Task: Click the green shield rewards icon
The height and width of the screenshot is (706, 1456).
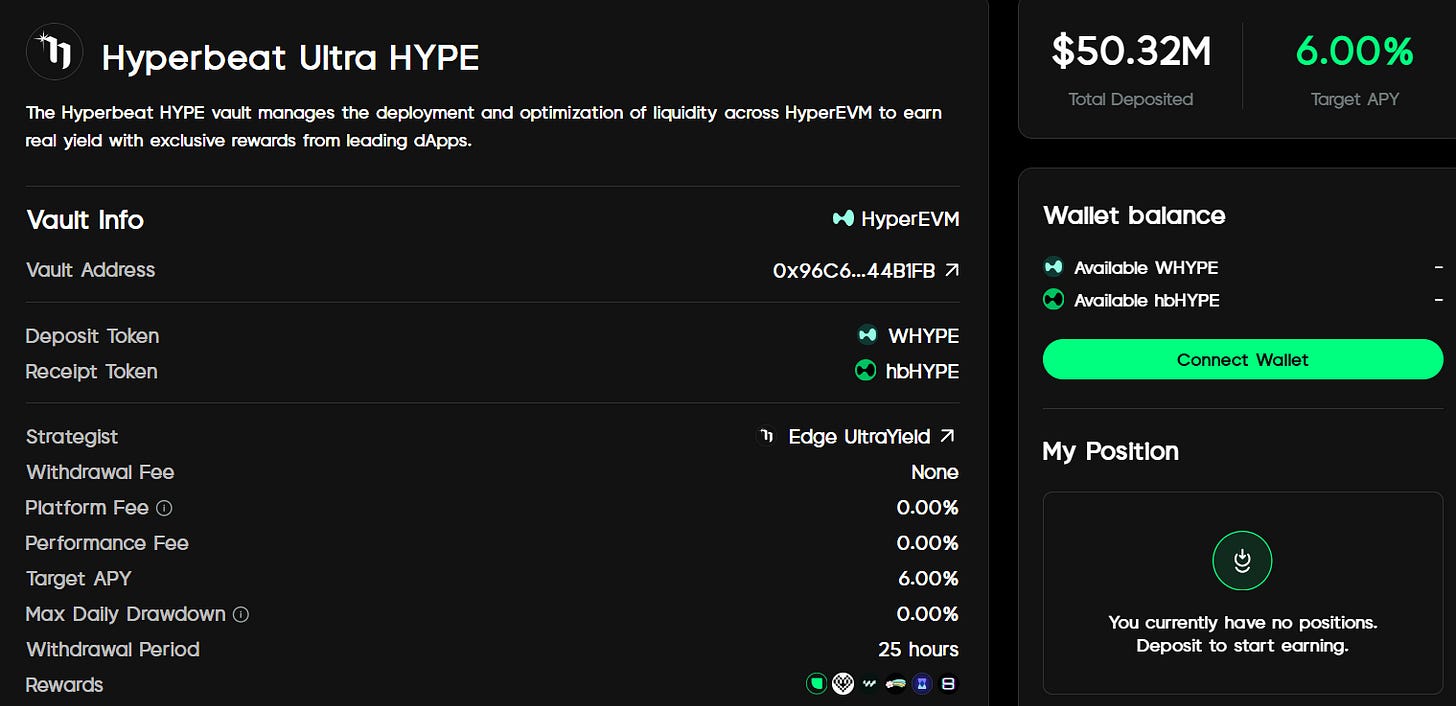Action: 817,685
